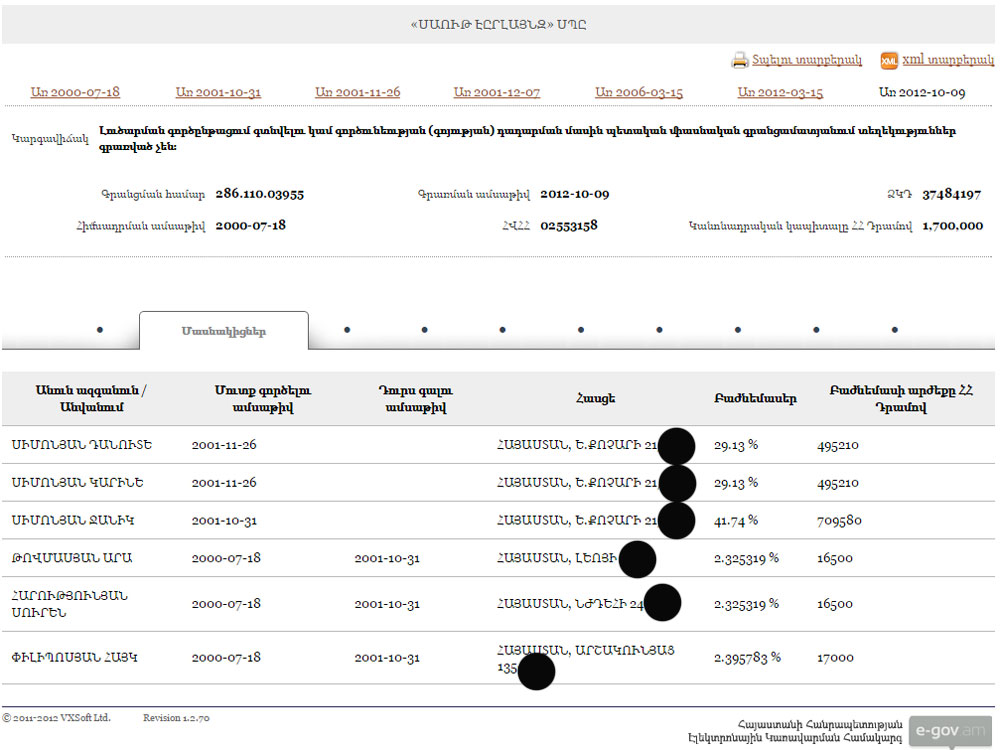Click the Հասցե column header
Viewport: 1000px width, 750px height.
click(595, 399)
